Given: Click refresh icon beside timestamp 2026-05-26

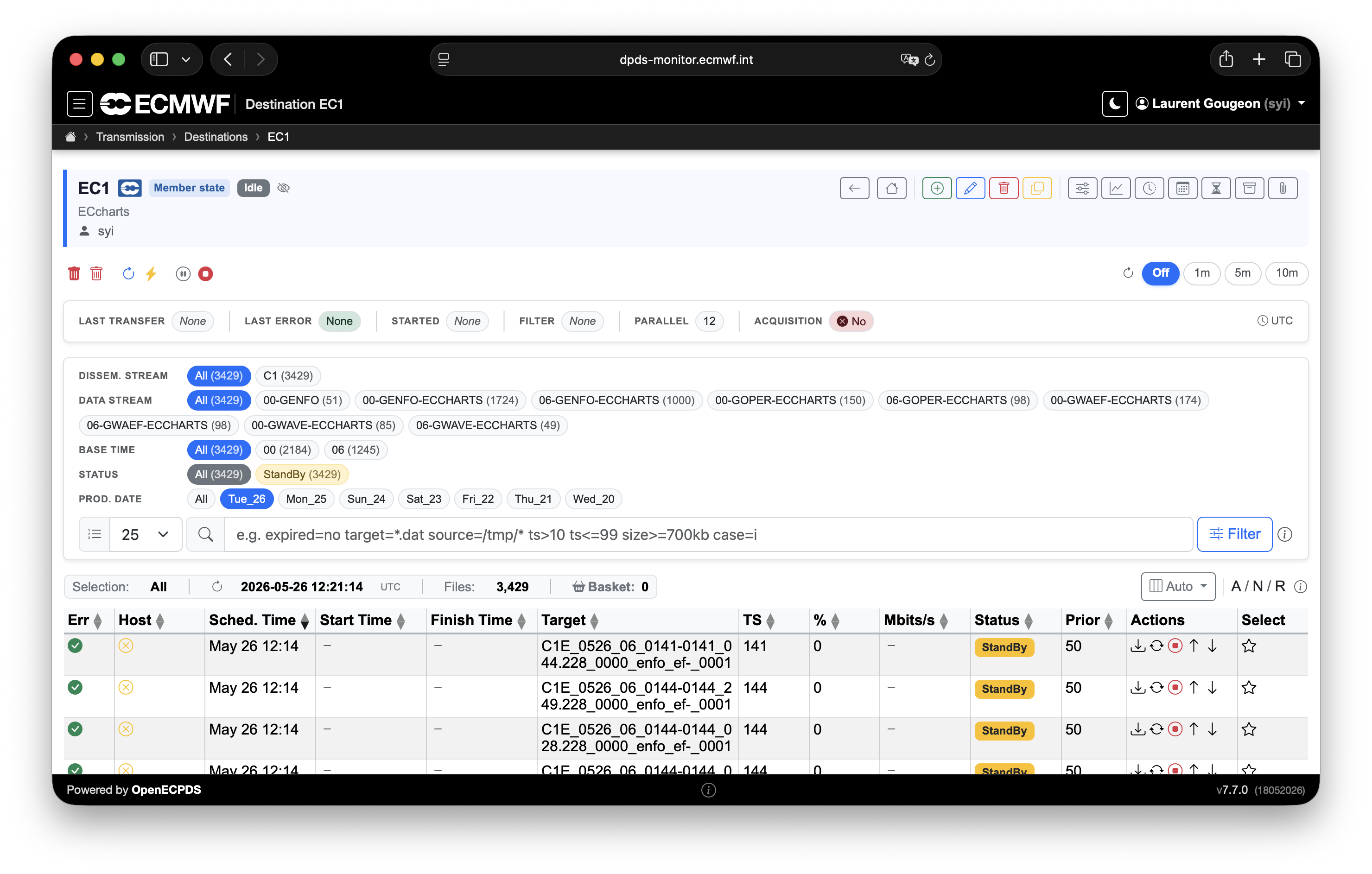Looking at the screenshot, I should [x=217, y=587].
